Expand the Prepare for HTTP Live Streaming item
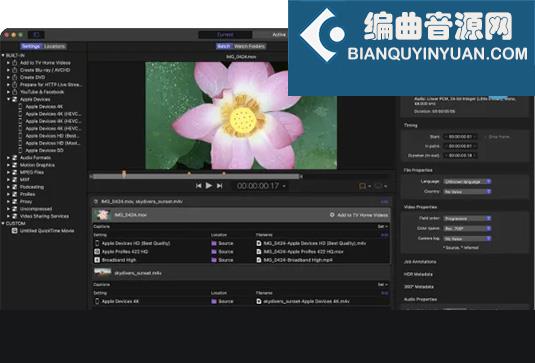 (9, 84)
